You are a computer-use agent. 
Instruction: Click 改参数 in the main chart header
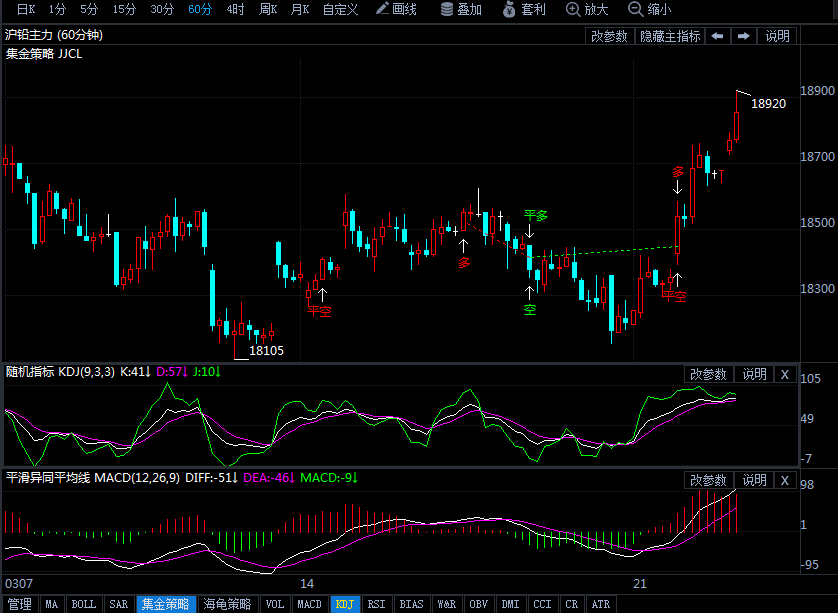tap(609, 36)
